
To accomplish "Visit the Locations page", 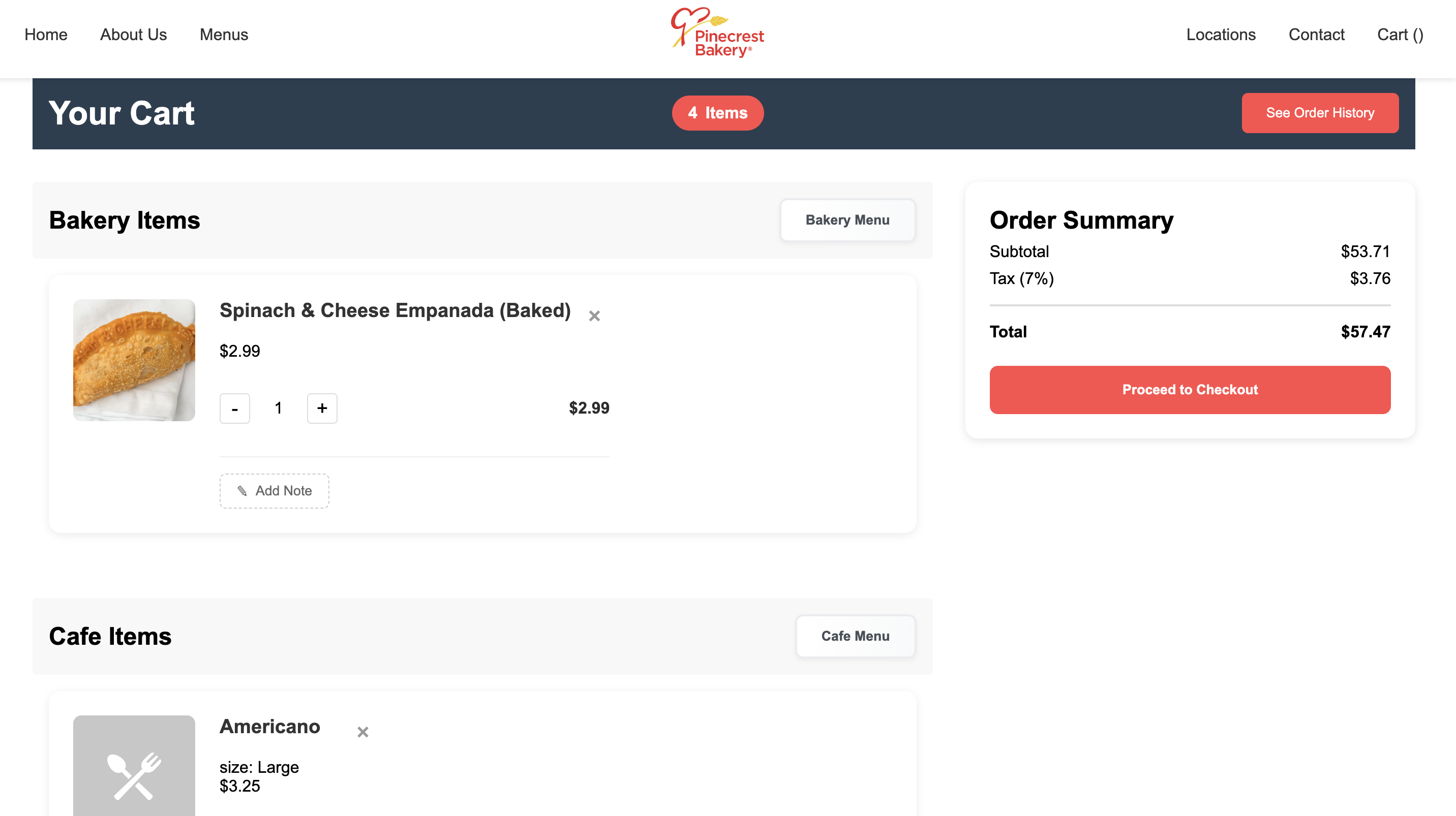I will 1220,35.
